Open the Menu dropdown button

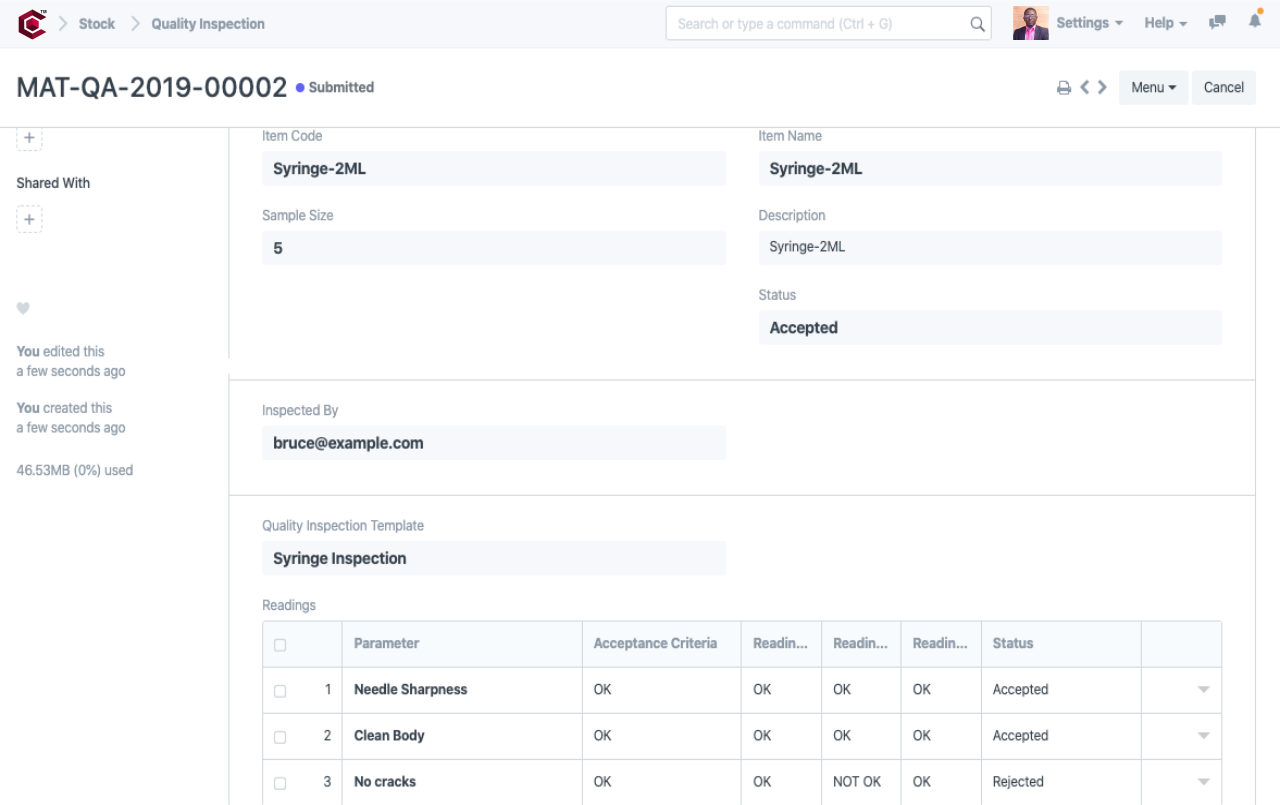tap(1153, 88)
